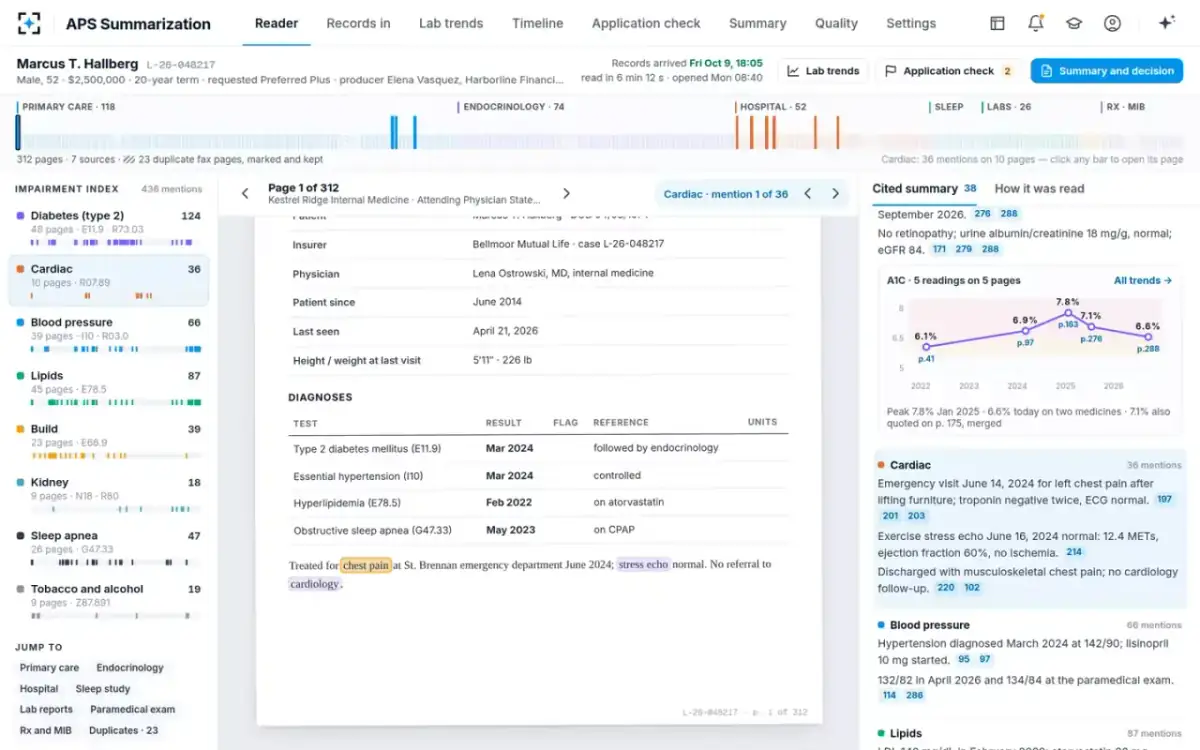Click Labs timeline section label
Viewport: 1200px width, 750px height.
tap(1009, 107)
